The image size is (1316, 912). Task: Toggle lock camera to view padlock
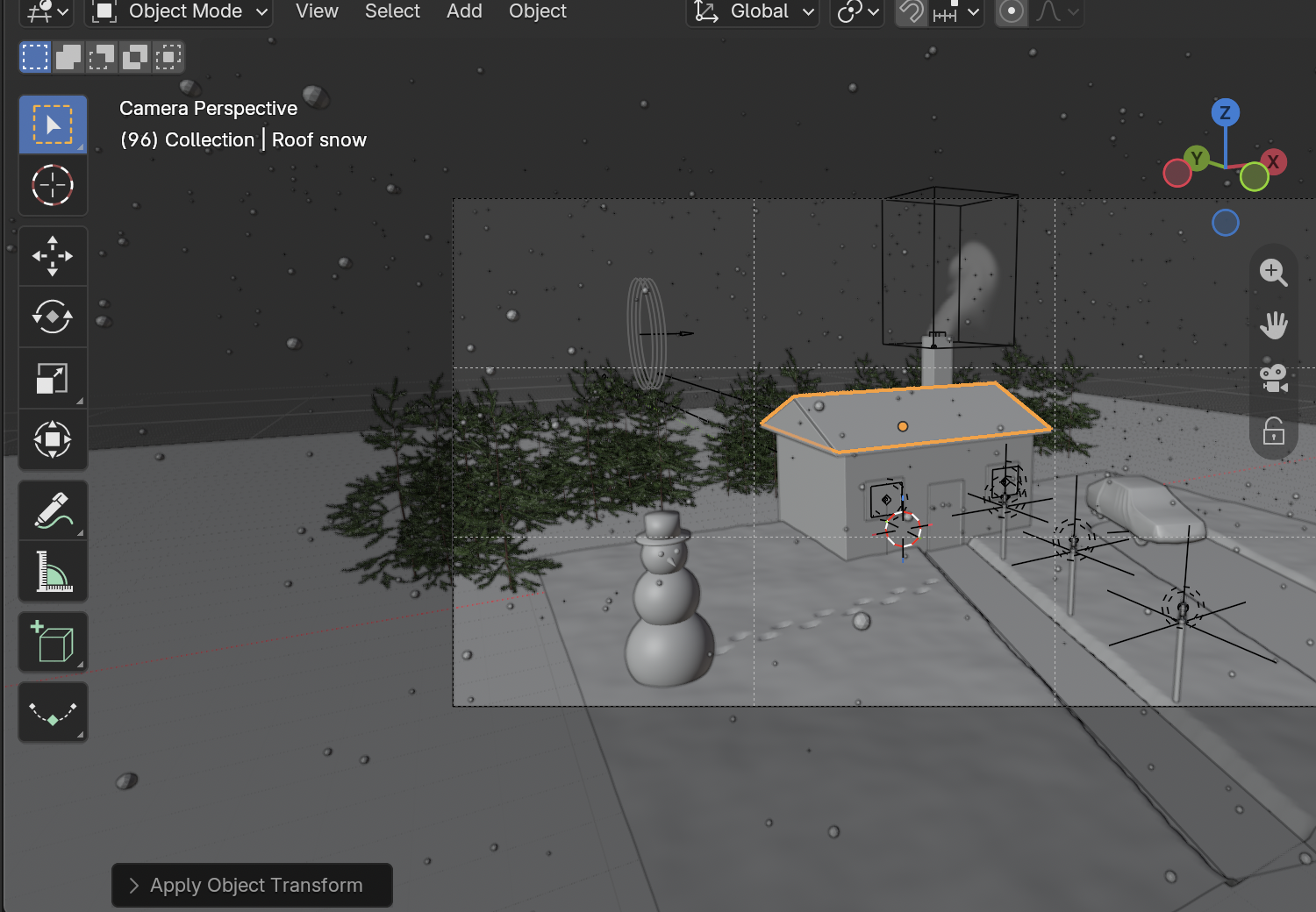[1273, 431]
